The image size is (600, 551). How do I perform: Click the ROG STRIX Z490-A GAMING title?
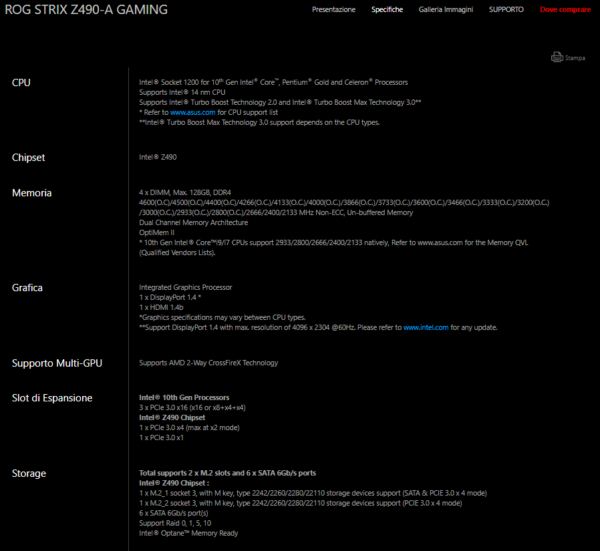point(86,10)
